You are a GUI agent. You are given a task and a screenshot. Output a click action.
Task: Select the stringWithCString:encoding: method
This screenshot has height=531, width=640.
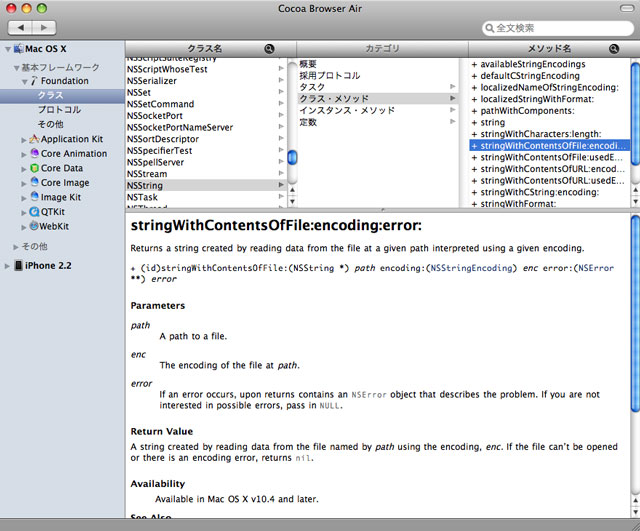tap(549, 192)
